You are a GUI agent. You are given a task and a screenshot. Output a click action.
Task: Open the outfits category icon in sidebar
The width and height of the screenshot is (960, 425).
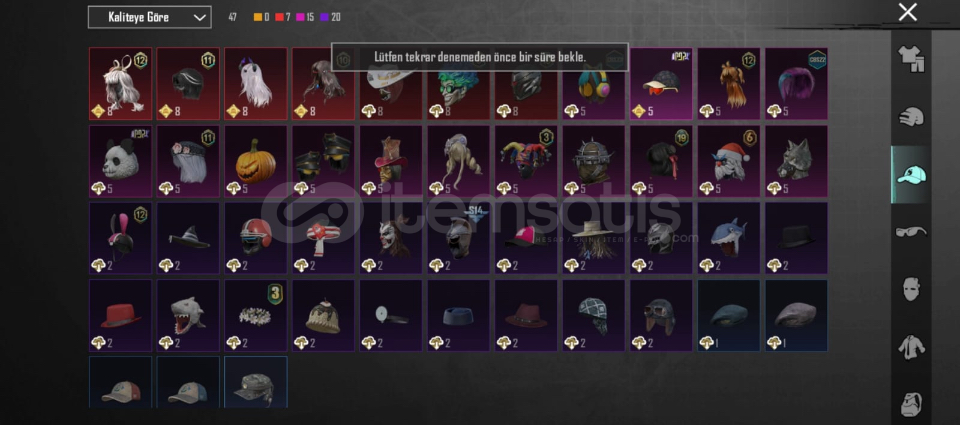(x=911, y=59)
